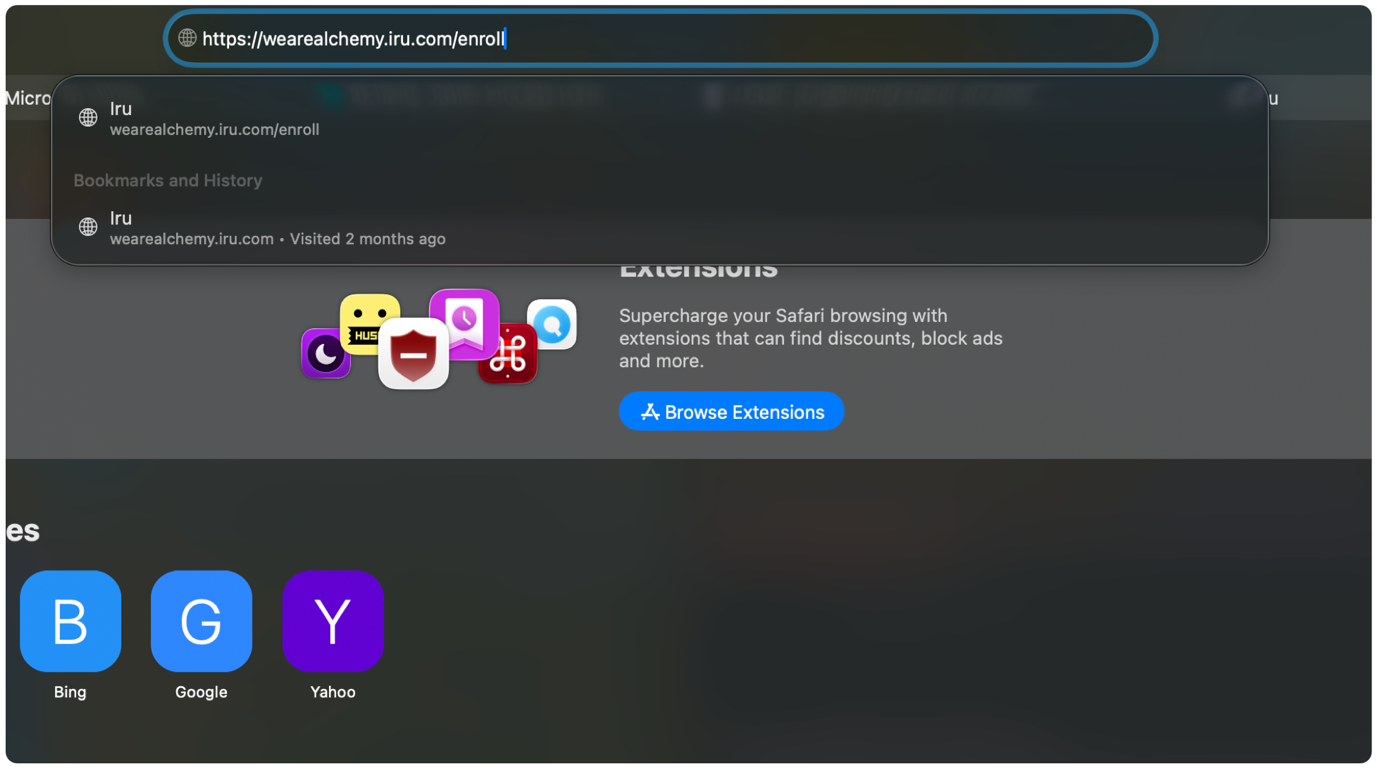The height and width of the screenshot is (769, 1377).
Task: Click the red command-key extension icon
Action: tap(508, 354)
